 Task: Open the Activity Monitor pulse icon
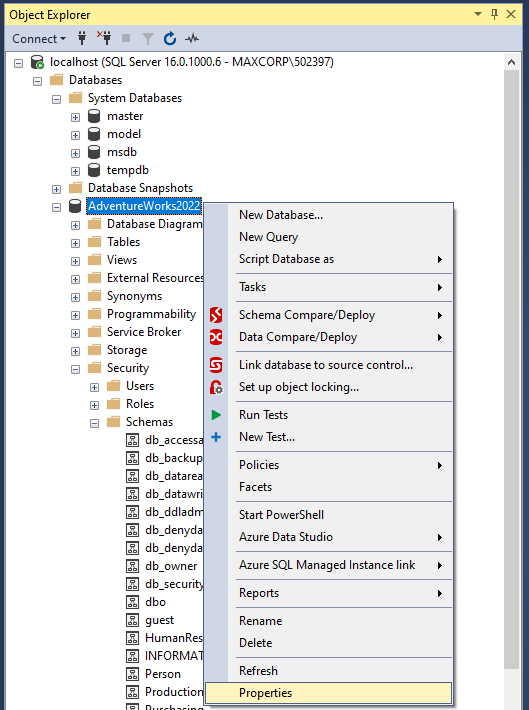[x=192, y=39]
